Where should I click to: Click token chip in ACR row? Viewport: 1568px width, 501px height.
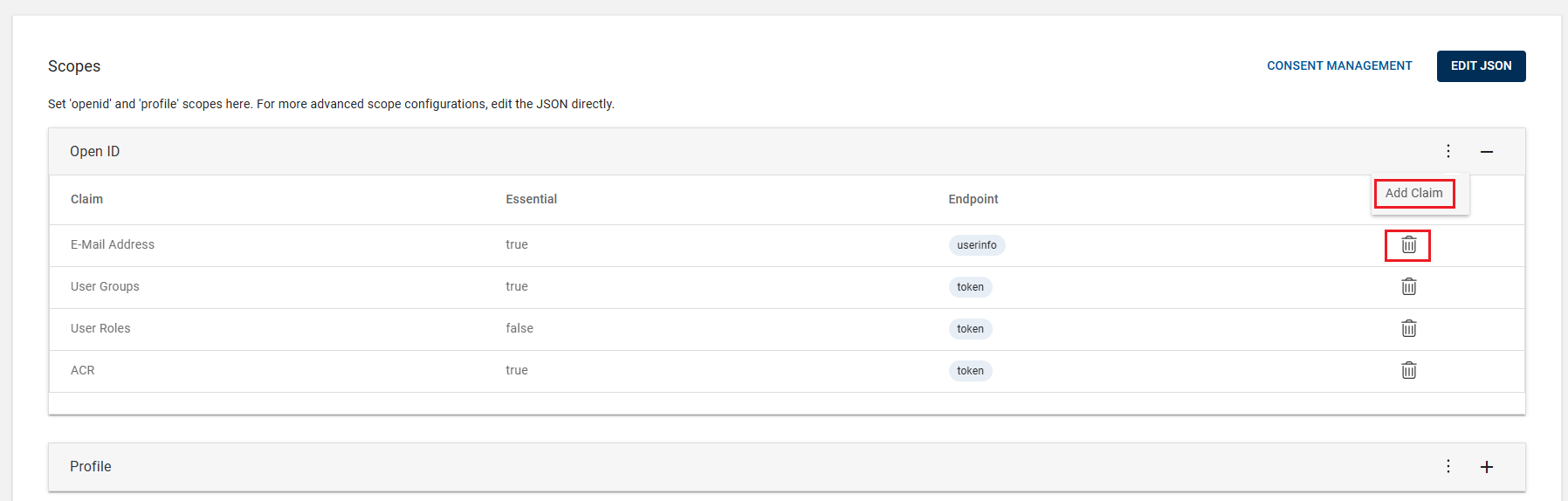(x=970, y=371)
